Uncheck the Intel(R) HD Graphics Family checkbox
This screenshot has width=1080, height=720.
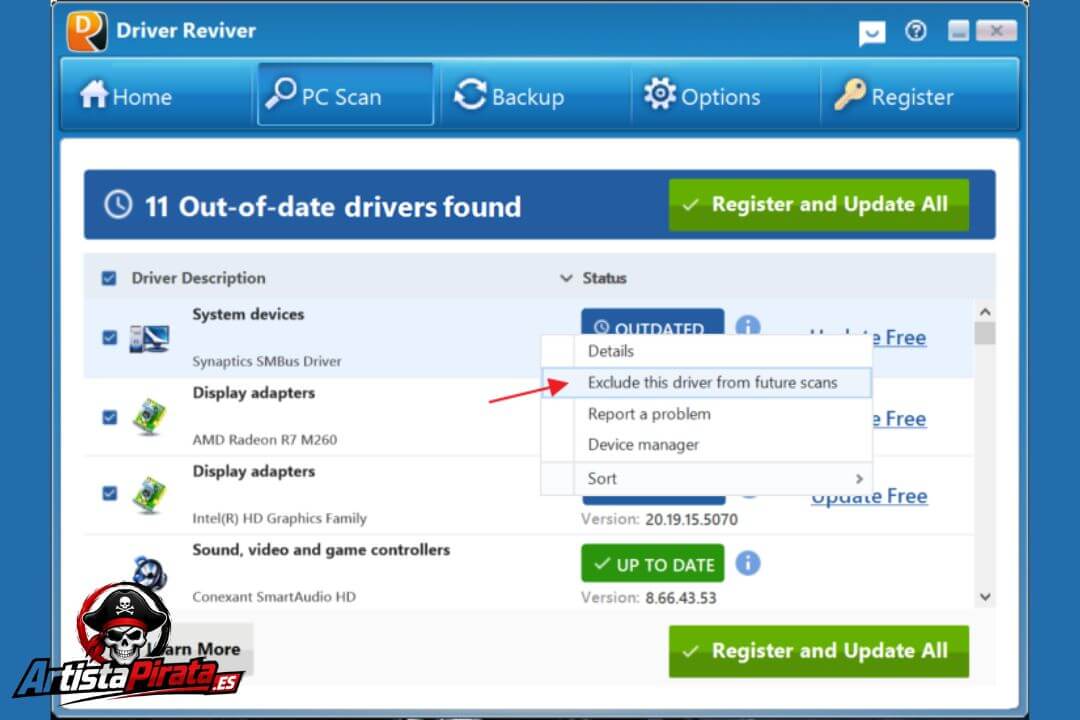coord(110,493)
